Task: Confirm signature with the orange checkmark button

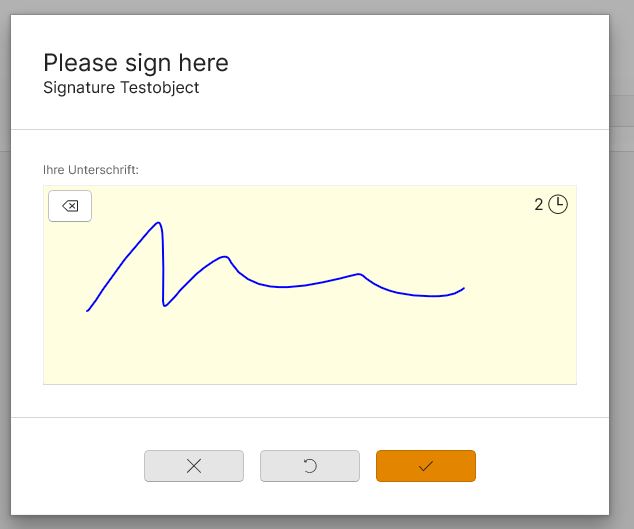Action: click(x=425, y=466)
